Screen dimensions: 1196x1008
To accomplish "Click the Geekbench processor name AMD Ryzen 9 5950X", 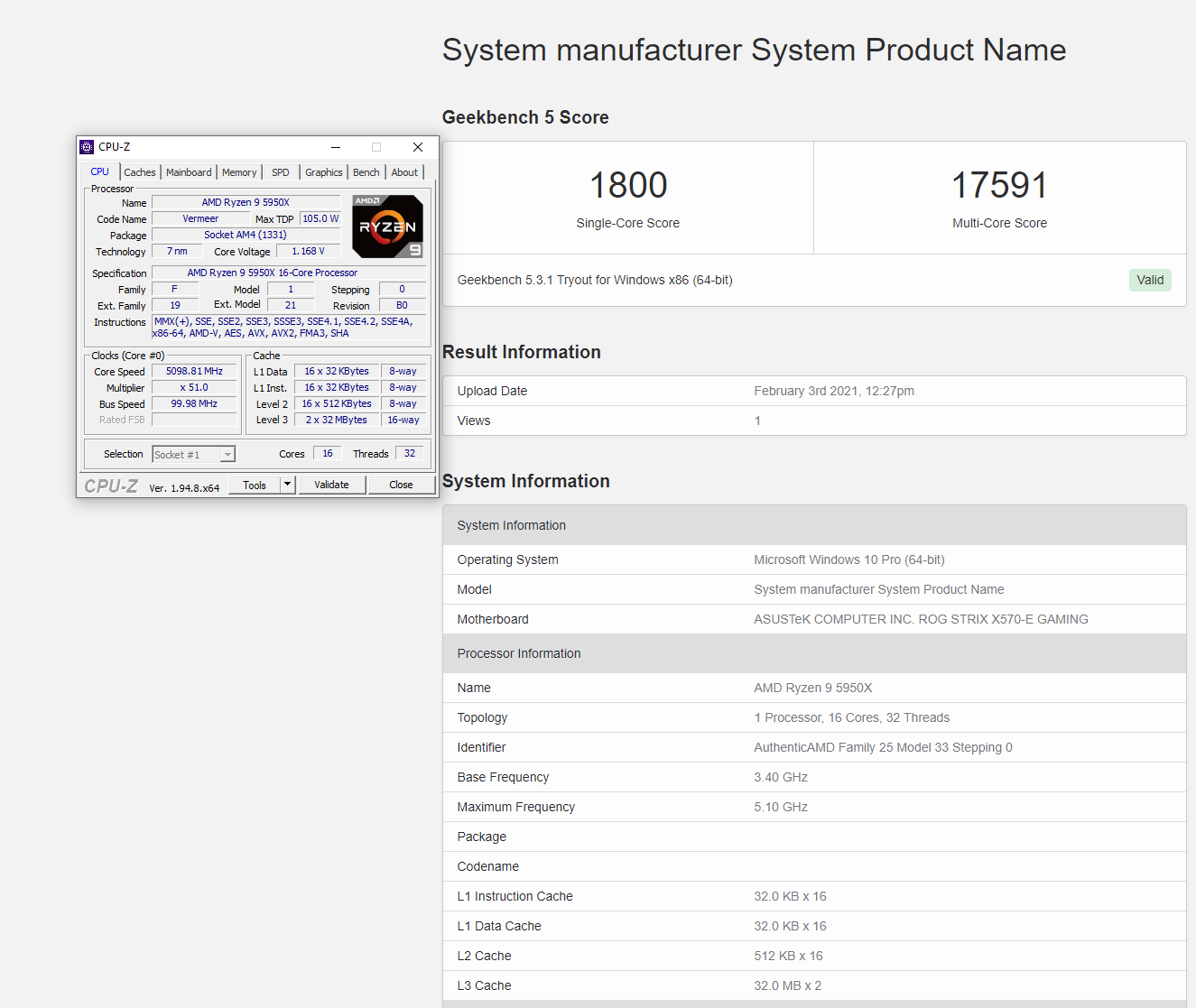I will 813,688.
